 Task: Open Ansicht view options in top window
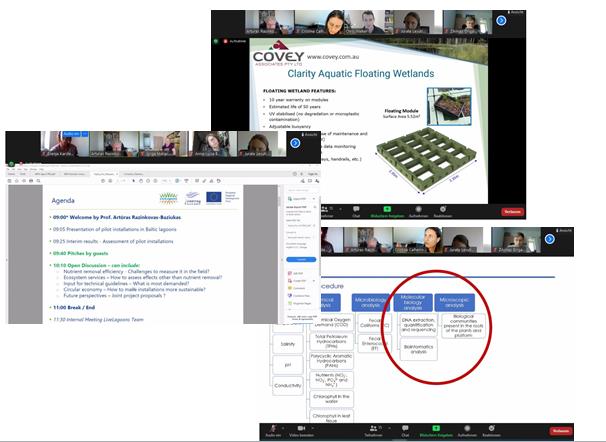click(x=516, y=12)
